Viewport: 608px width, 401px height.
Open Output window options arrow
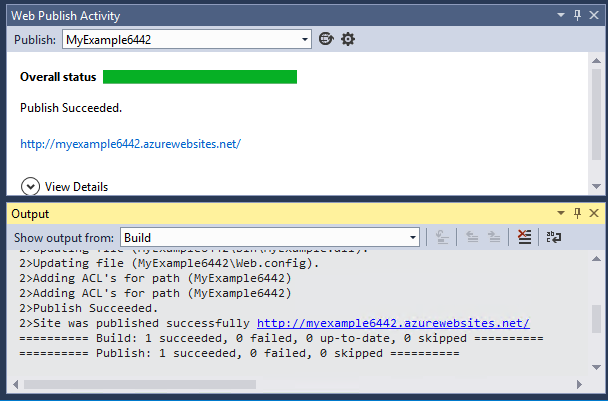coord(561,213)
